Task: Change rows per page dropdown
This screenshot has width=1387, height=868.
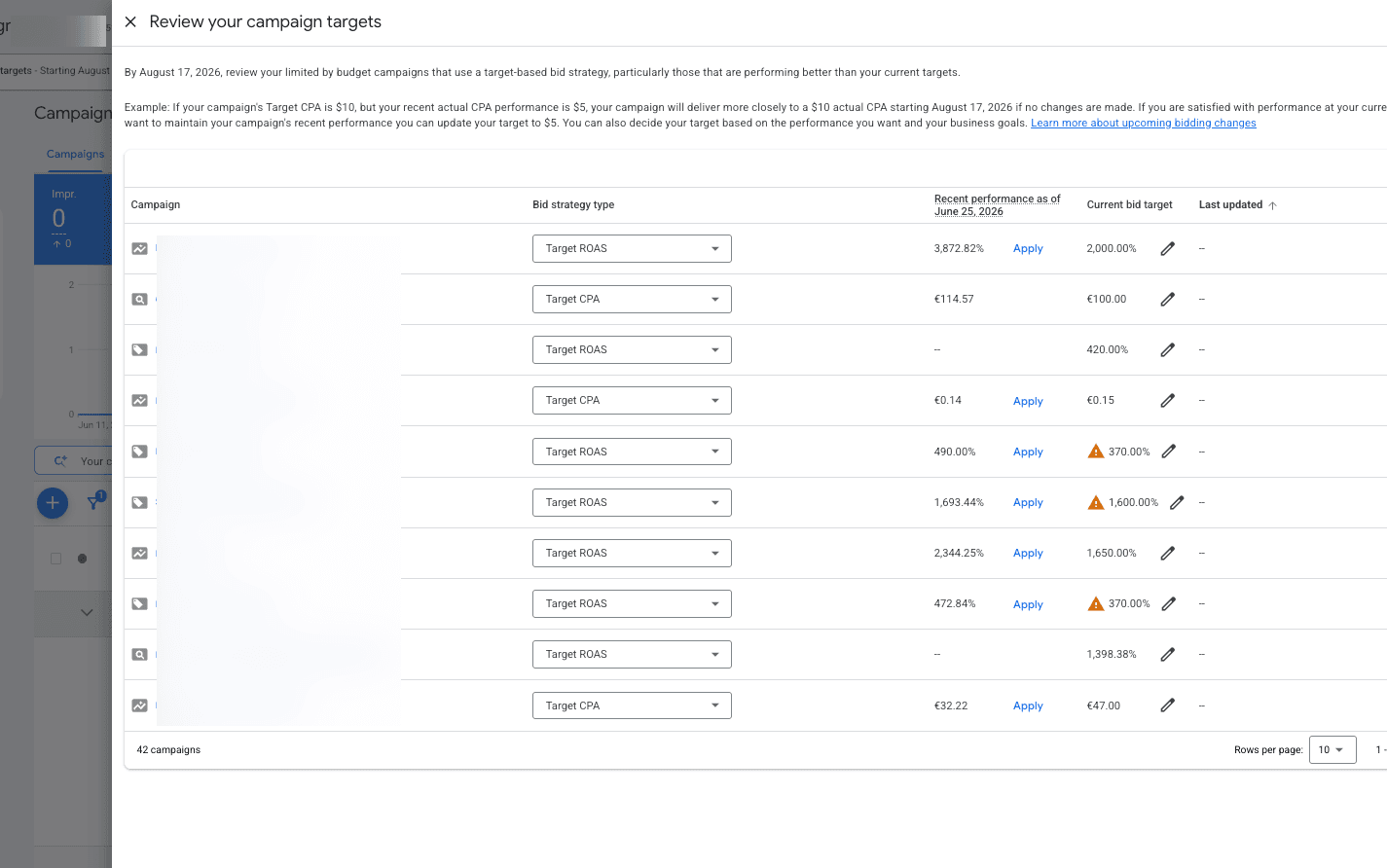Action: point(1332,749)
